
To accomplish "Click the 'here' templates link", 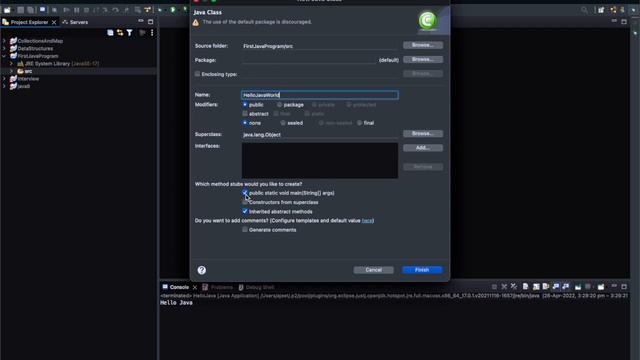I will point(367,221).
